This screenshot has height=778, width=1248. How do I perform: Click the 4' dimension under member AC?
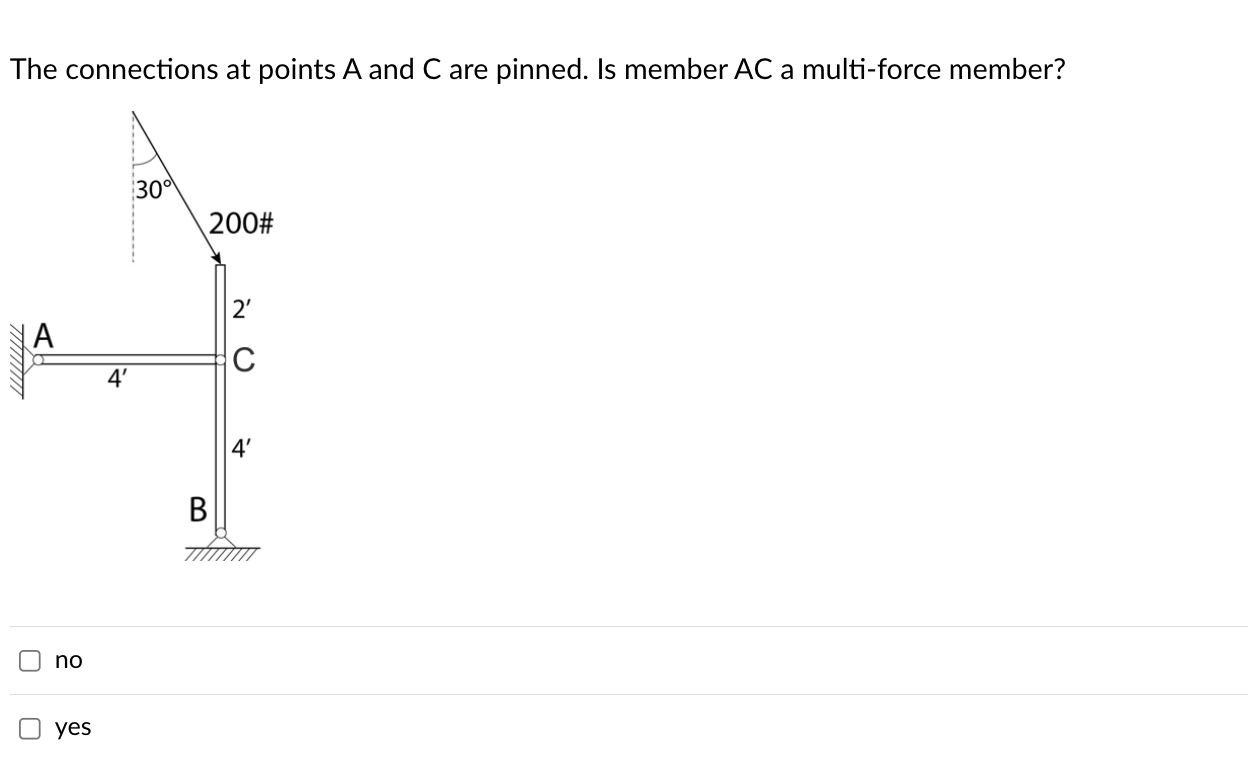(117, 379)
